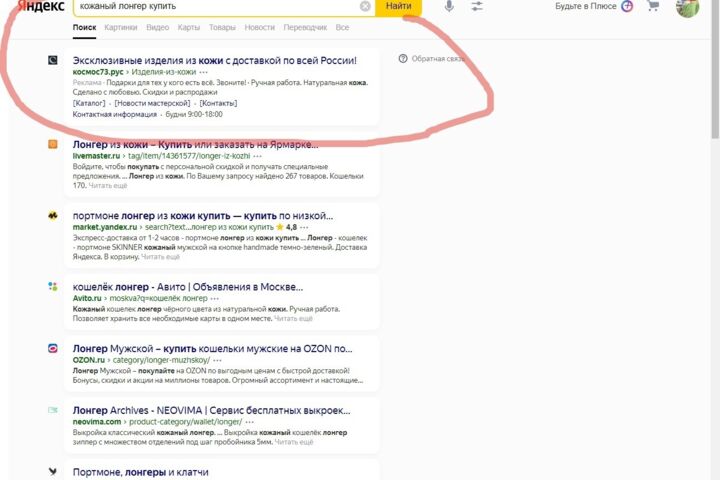Open кошелёк лонгер Авито result title
Screen dimensions: 720x480
pyautogui.click(x=188, y=287)
